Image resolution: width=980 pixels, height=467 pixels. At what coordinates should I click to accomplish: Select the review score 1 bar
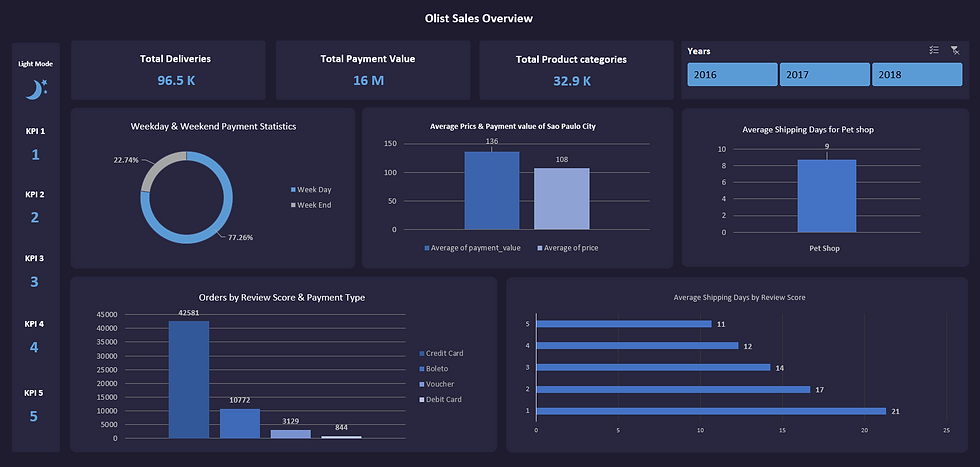coord(711,411)
